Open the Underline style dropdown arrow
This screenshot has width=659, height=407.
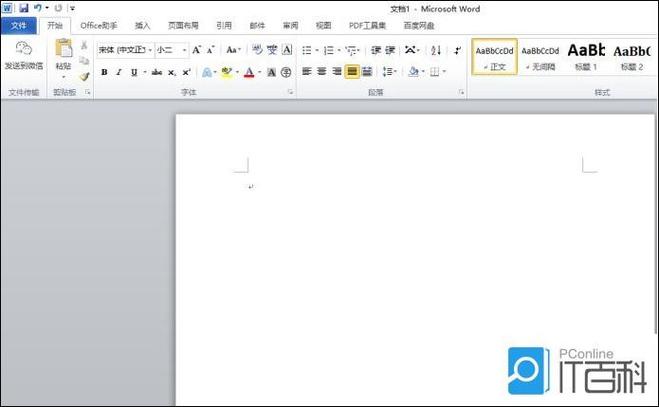tap(145, 72)
